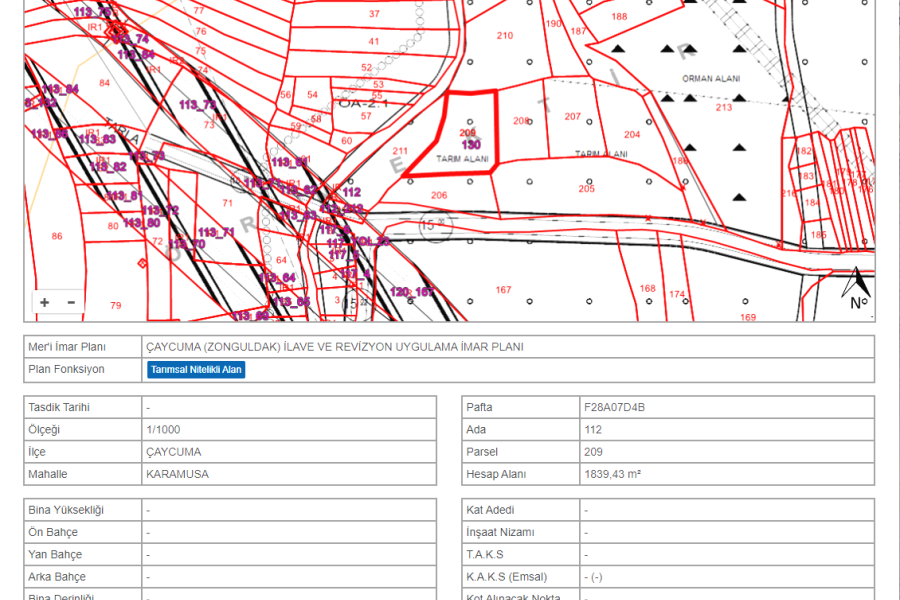
Task: Select parcel 210 on the map
Action: 504,36
